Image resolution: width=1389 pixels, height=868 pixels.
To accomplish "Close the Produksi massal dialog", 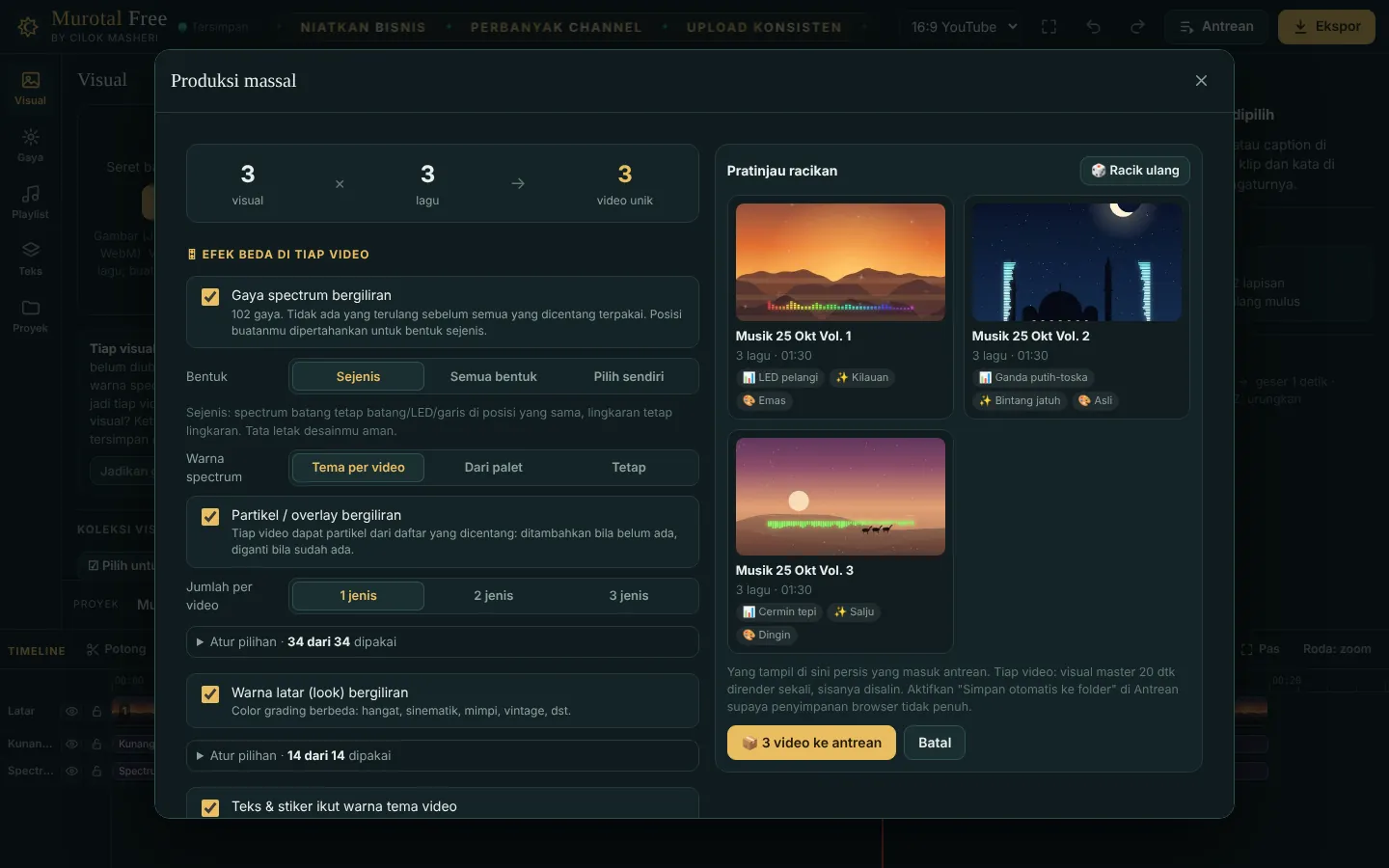I will pos(1201,81).
